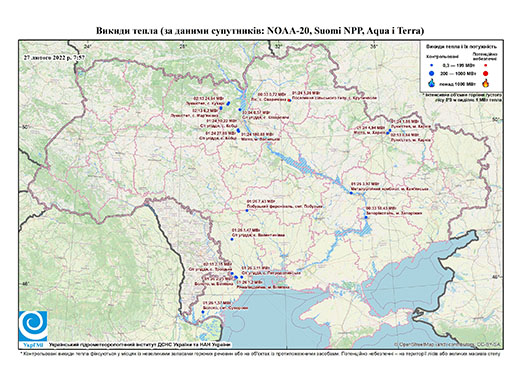Click label 'Запоріжсталь, м. Запоріжжя'

click(x=394, y=213)
